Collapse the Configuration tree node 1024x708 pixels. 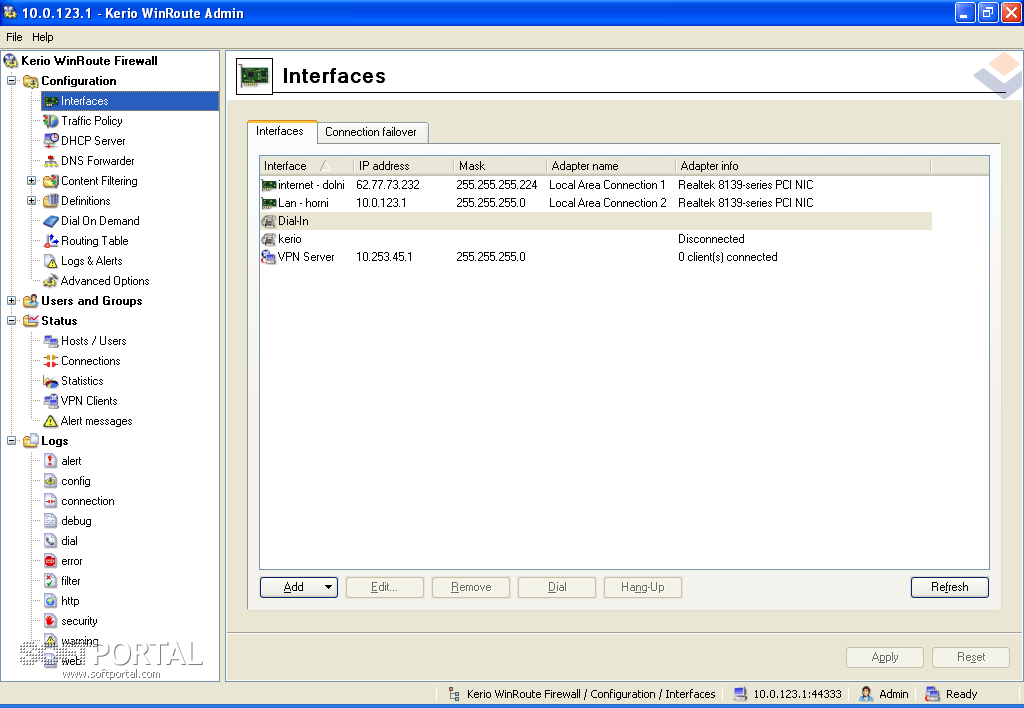[12, 81]
